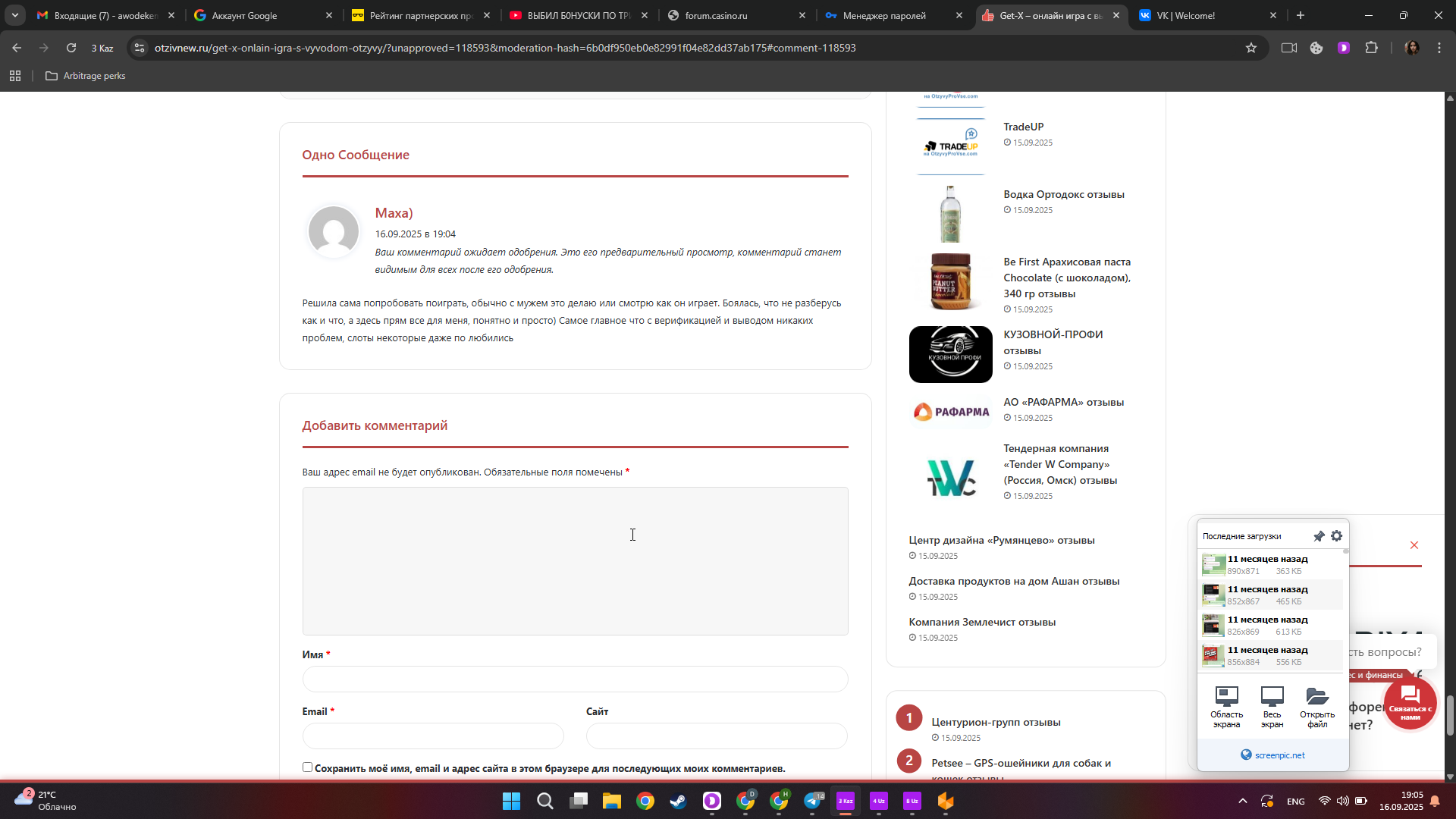
Task: Show hidden system tray icons
Action: click(1242, 801)
